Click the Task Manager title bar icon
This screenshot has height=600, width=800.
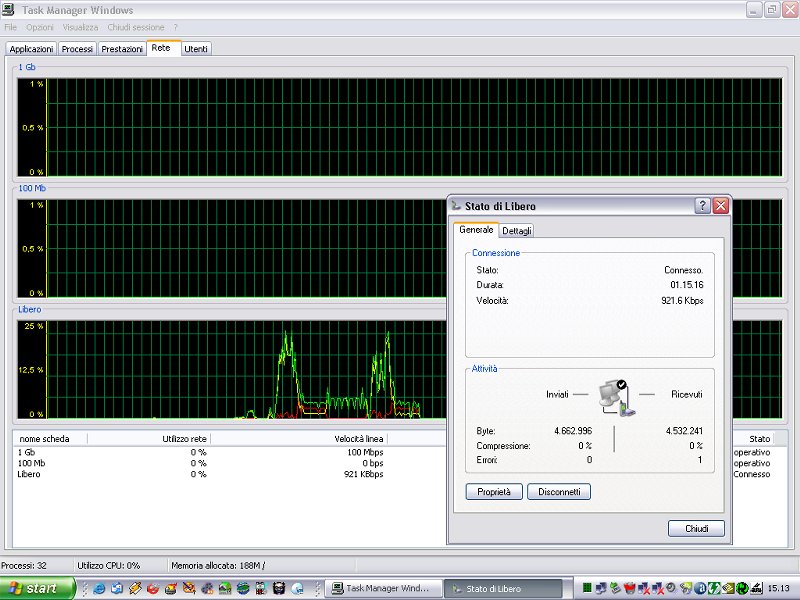[10, 10]
